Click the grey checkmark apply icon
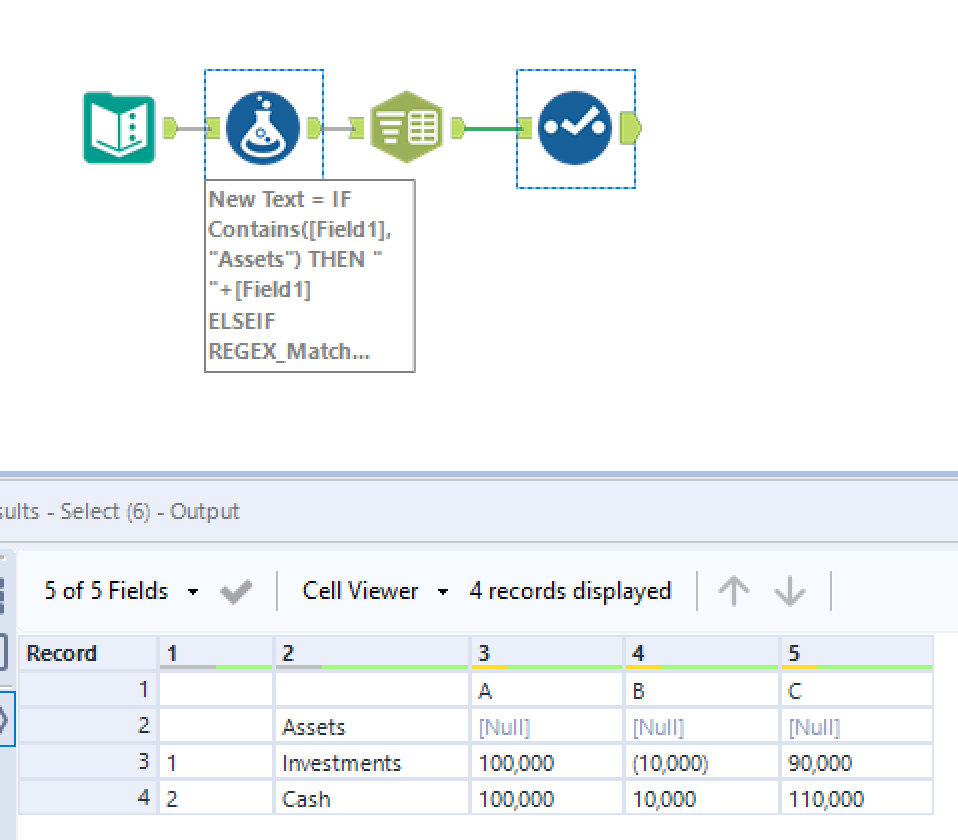 point(236,592)
